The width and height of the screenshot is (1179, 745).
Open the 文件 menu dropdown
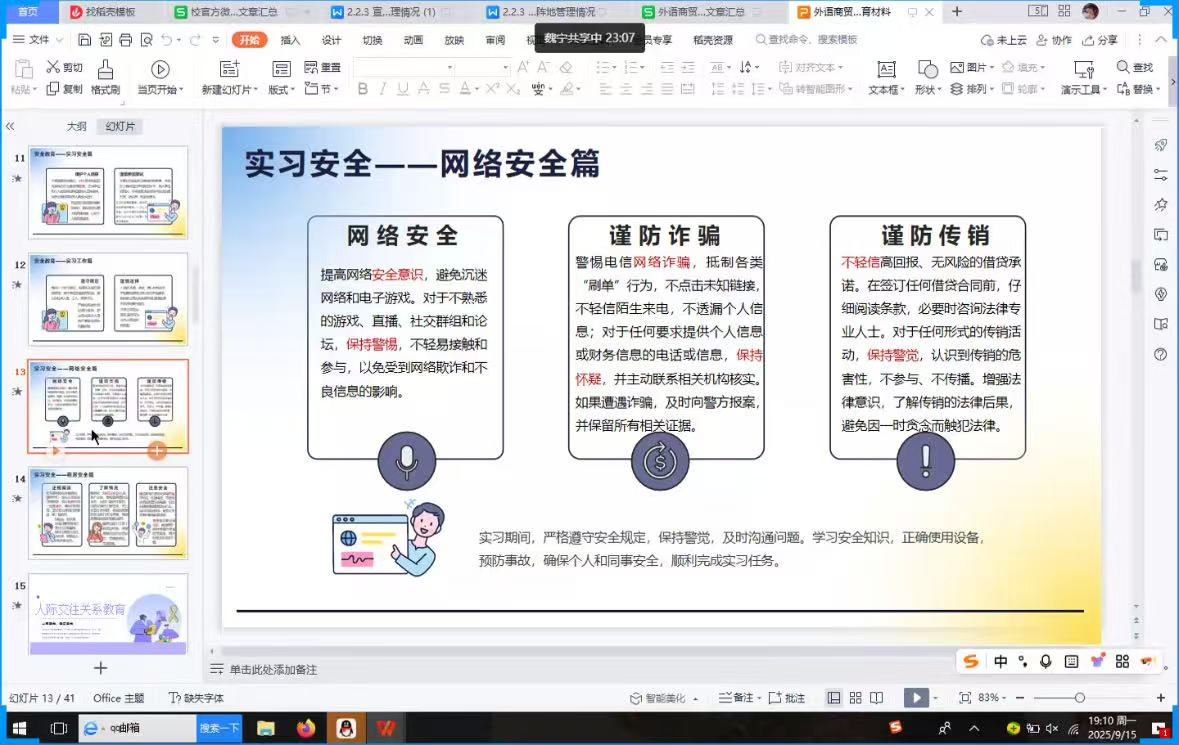pyautogui.click(x=39, y=40)
